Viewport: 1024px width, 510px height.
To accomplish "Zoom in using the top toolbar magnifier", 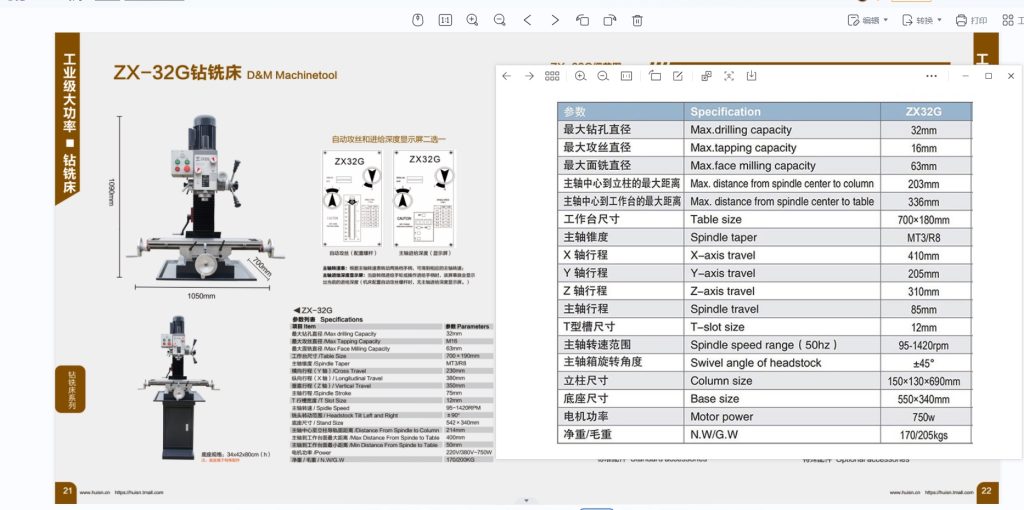I will tap(472, 20).
